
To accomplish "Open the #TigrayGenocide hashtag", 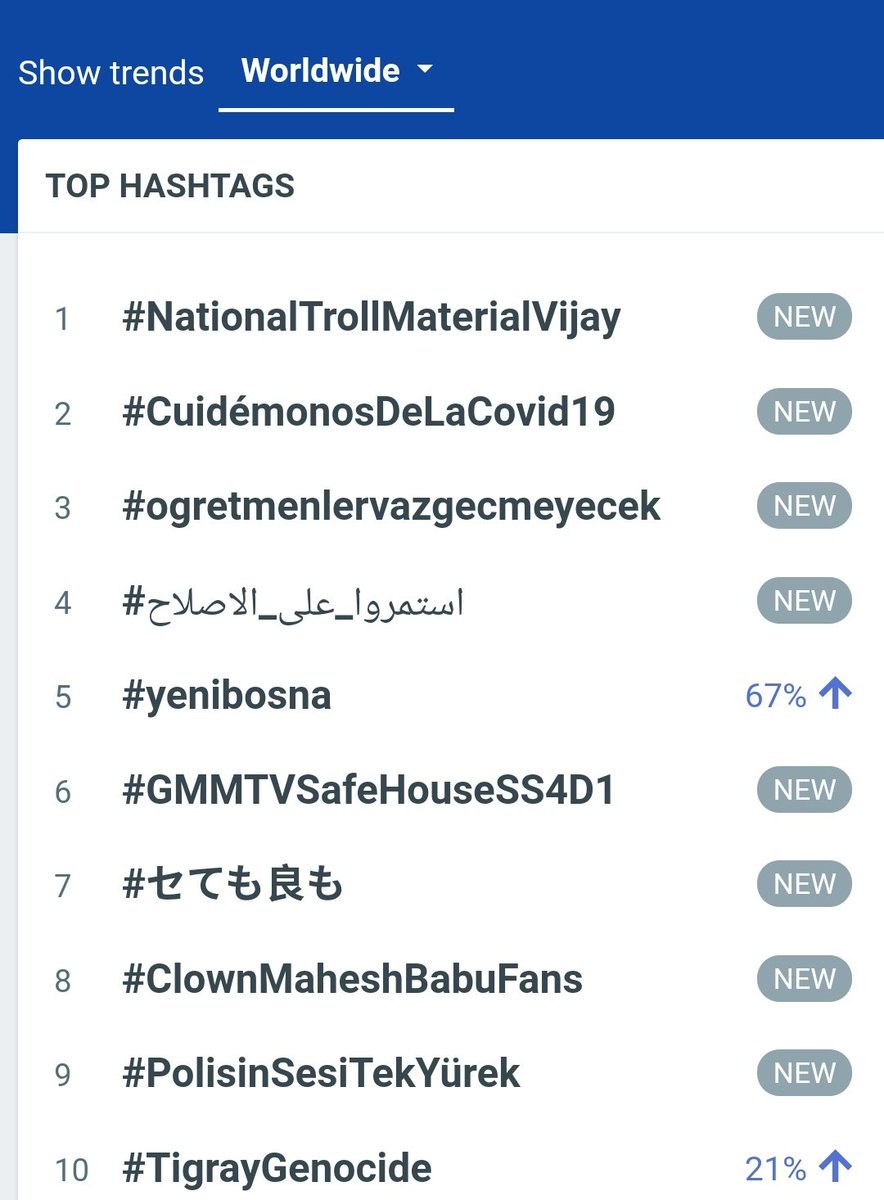I will [x=277, y=1168].
